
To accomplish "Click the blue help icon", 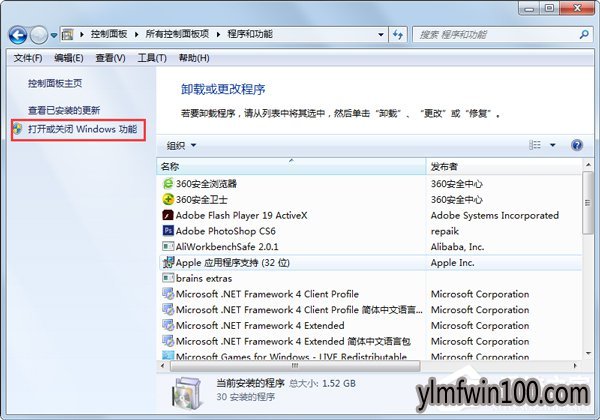I will pyautogui.click(x=577, y=145).
